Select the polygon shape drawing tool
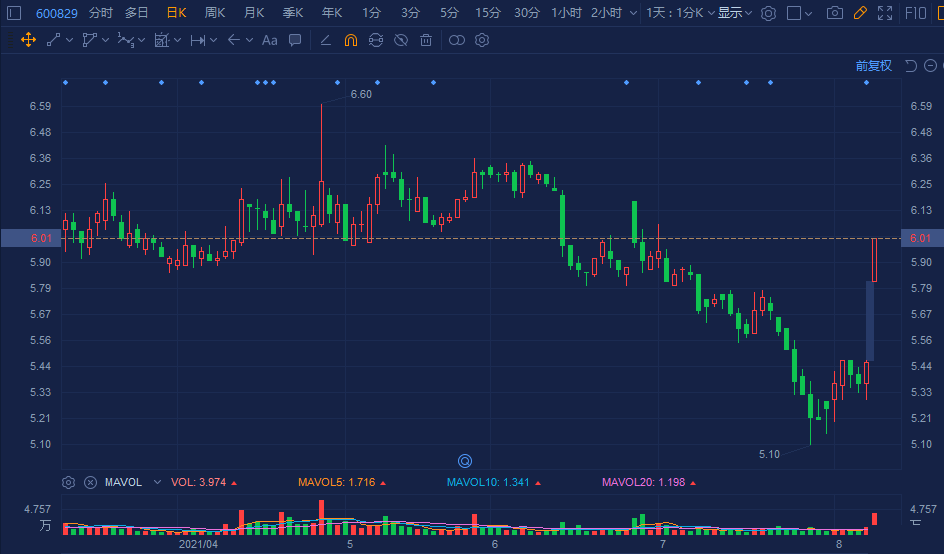 point(90,40)
